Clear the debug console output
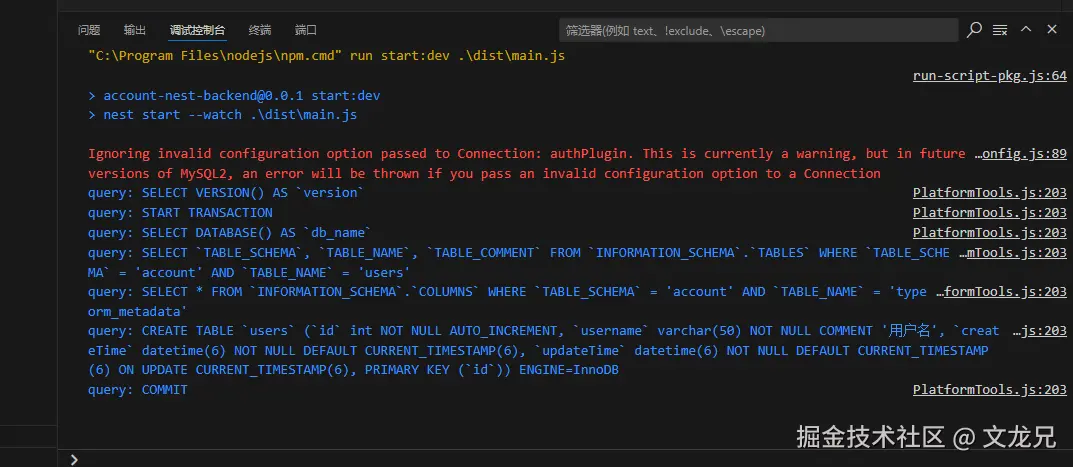The image size is (1073, 467). (x=1000, y=30)
